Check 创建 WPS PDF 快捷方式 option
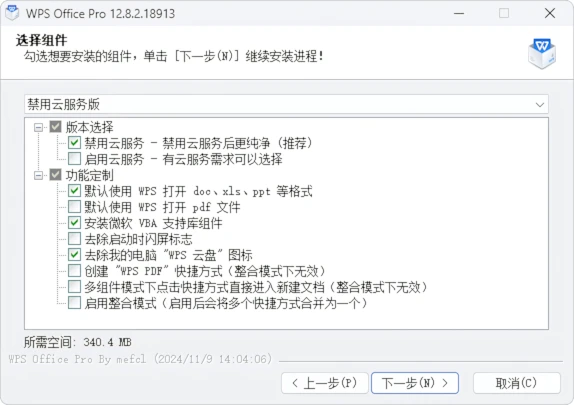This screenshot has height=405, width=574. pos(74,271)
